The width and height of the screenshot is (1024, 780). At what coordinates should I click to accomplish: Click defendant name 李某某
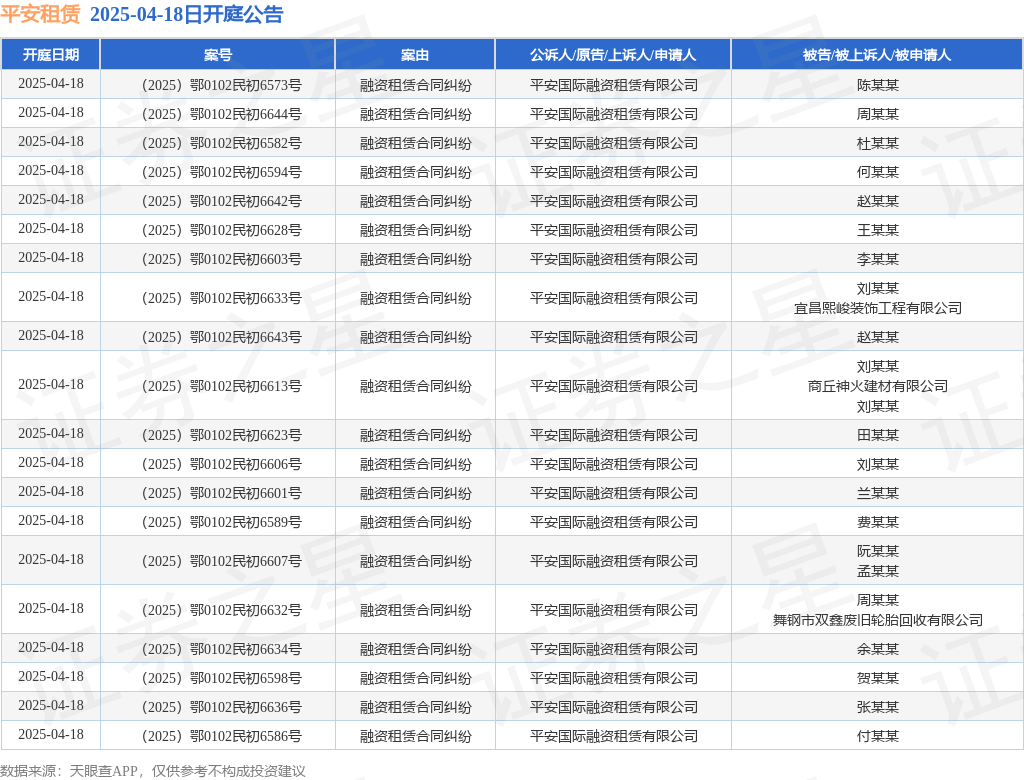pos(878,259)
